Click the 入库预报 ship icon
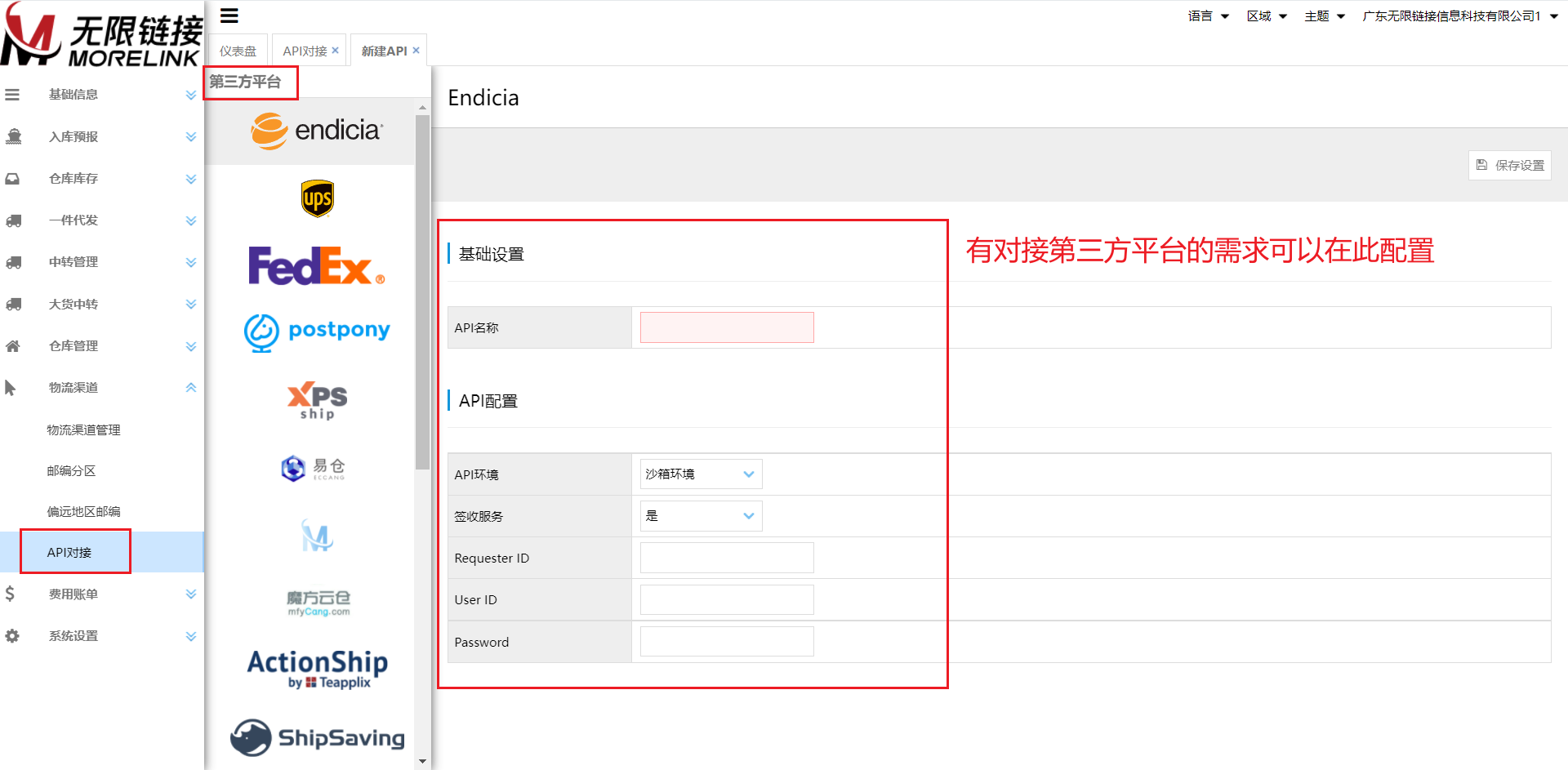This screenshot has height=770, width=1568. coord(13,136)
